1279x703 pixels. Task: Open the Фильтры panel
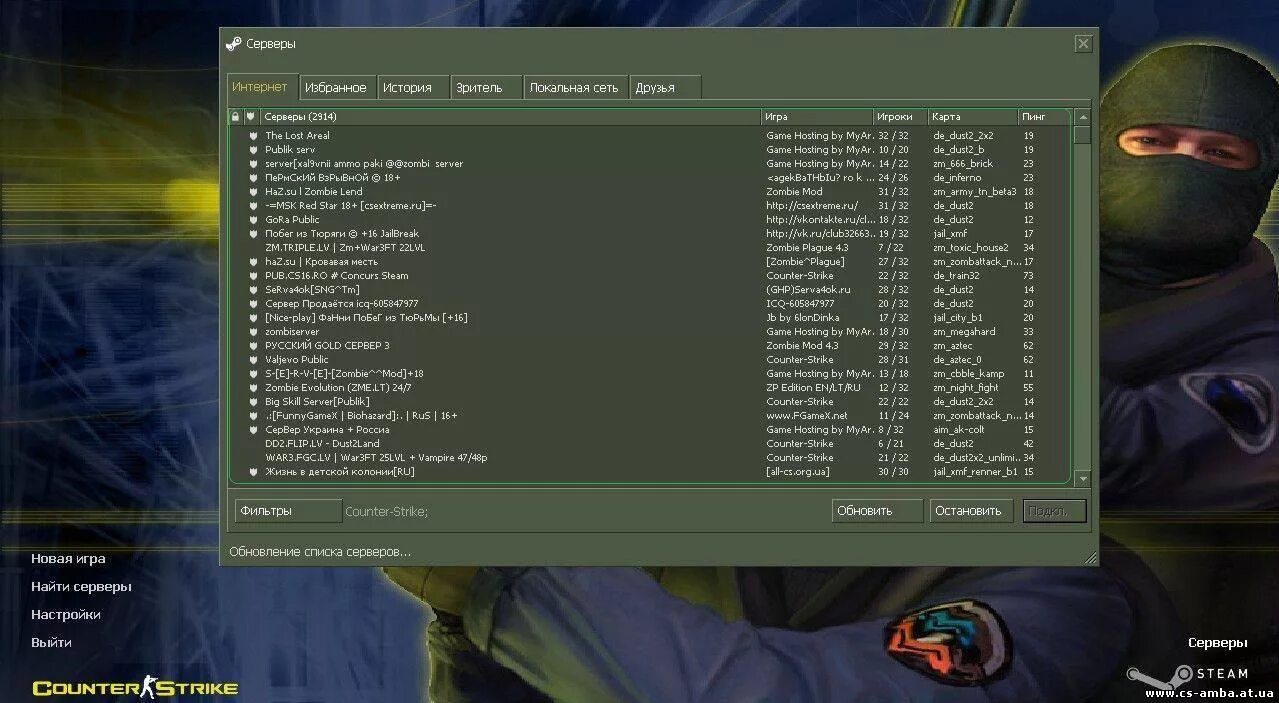(287, 510)
